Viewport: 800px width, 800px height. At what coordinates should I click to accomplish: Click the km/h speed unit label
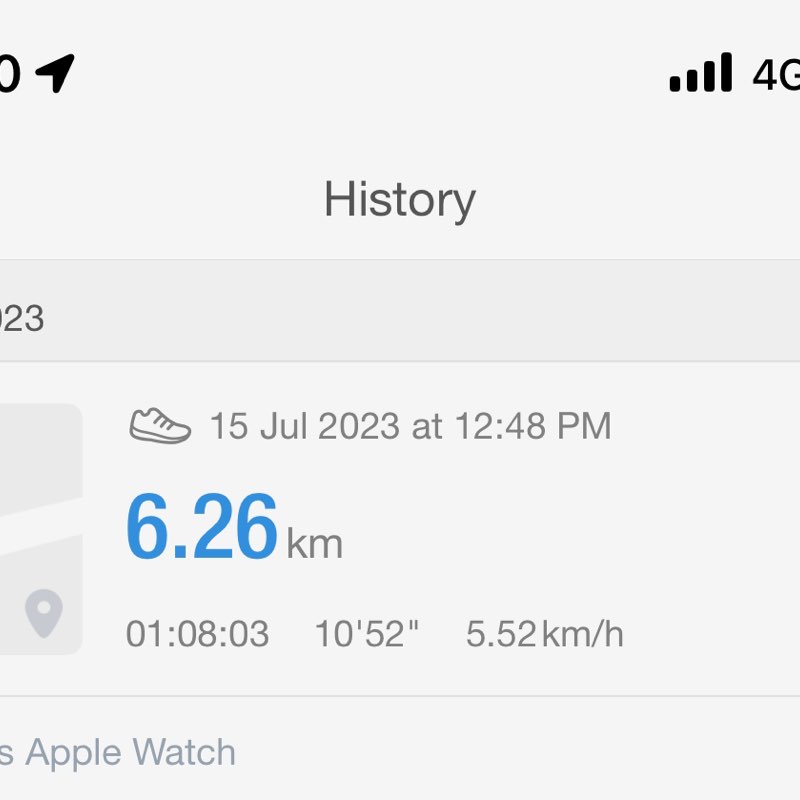coord(582,634)
